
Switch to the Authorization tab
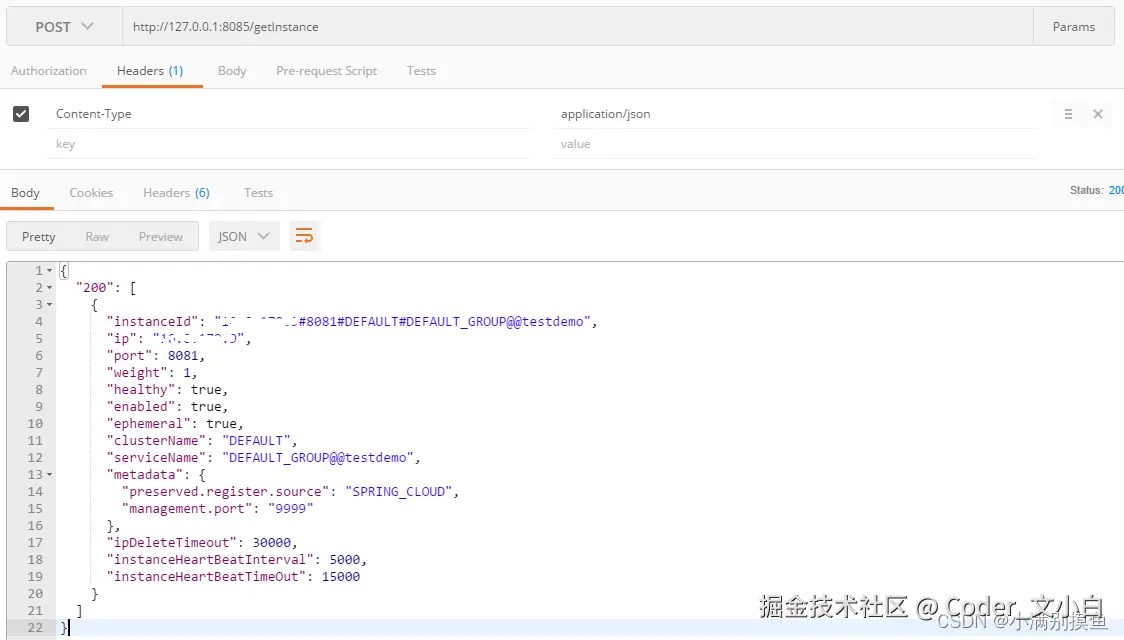(49, 71)
